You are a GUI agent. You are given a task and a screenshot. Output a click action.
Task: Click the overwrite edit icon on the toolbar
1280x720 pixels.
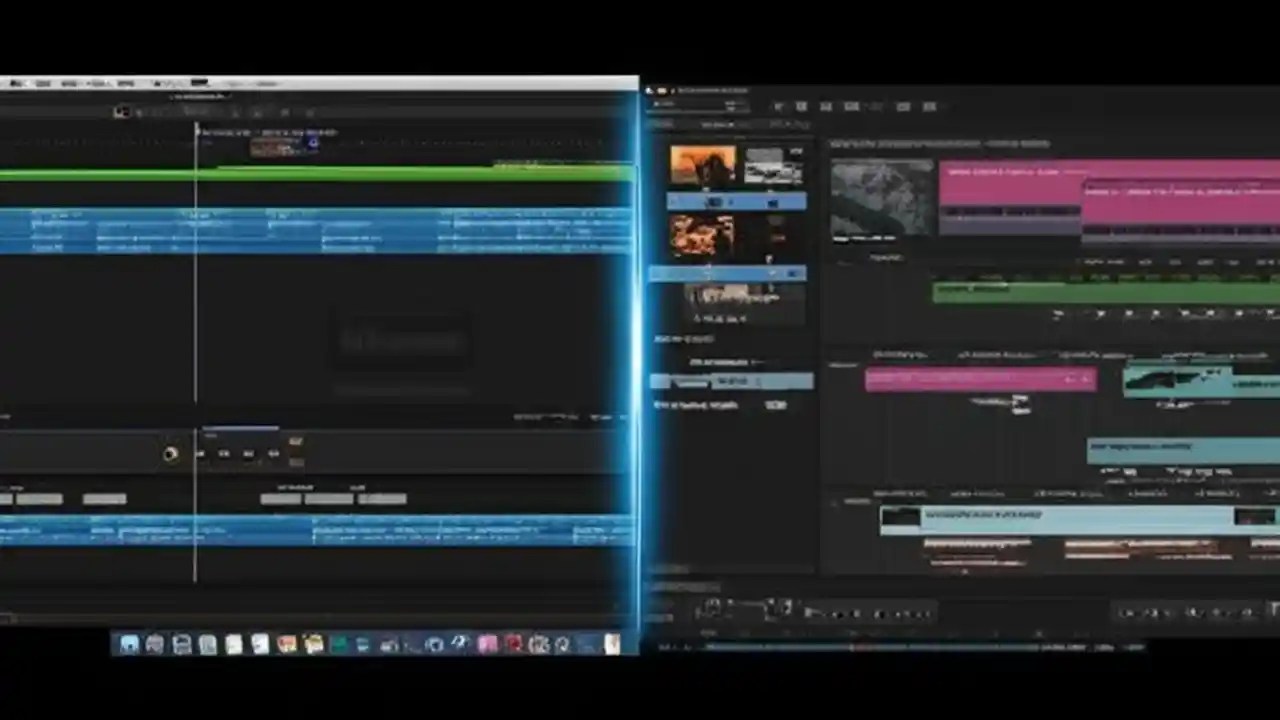[826, 106]
